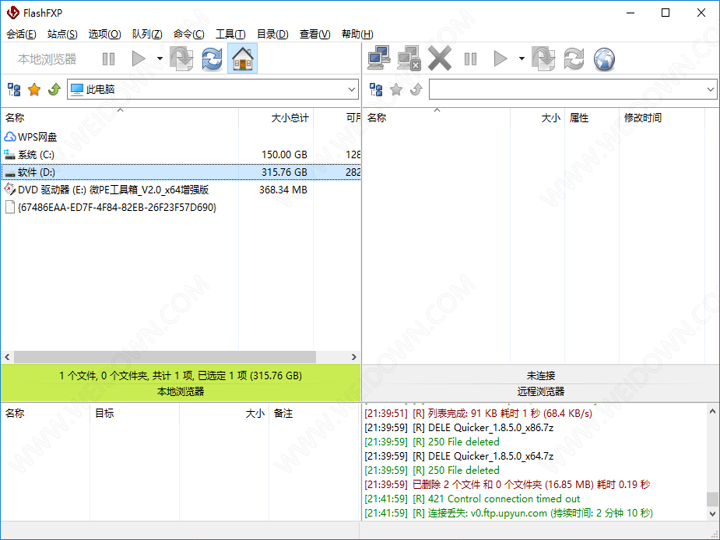
Task: Select the WPS网盘 entry
Action: [x=30, y=137]
